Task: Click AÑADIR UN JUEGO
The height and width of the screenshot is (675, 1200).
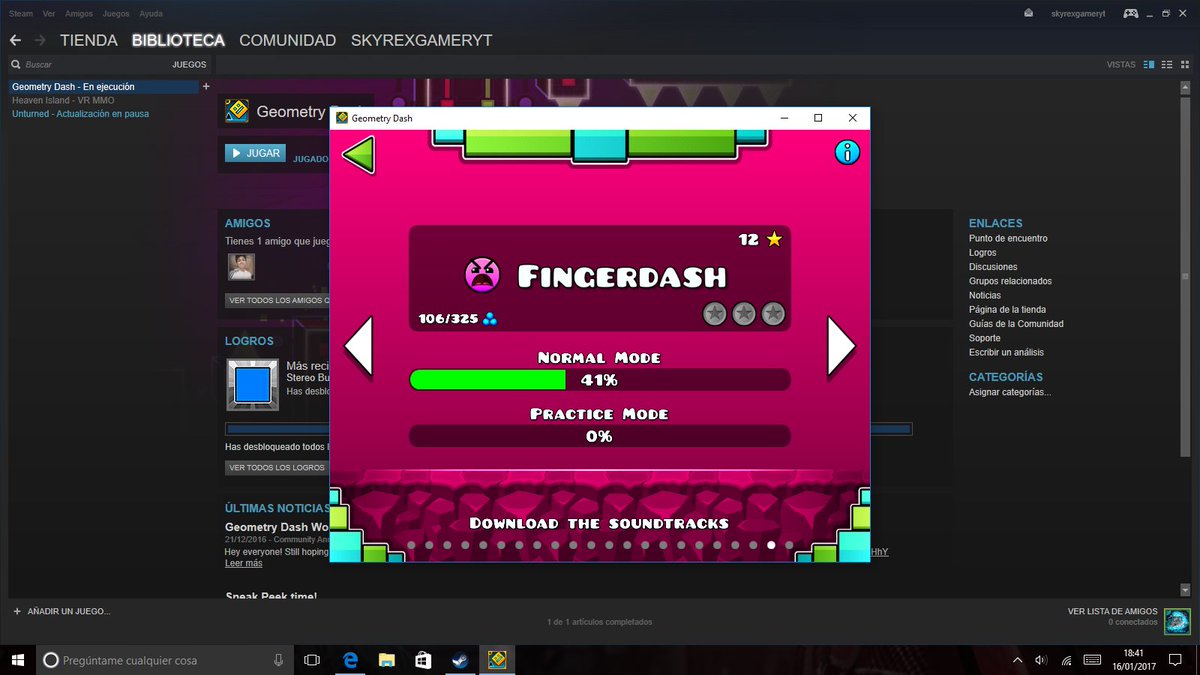Action: coord(62,611)
